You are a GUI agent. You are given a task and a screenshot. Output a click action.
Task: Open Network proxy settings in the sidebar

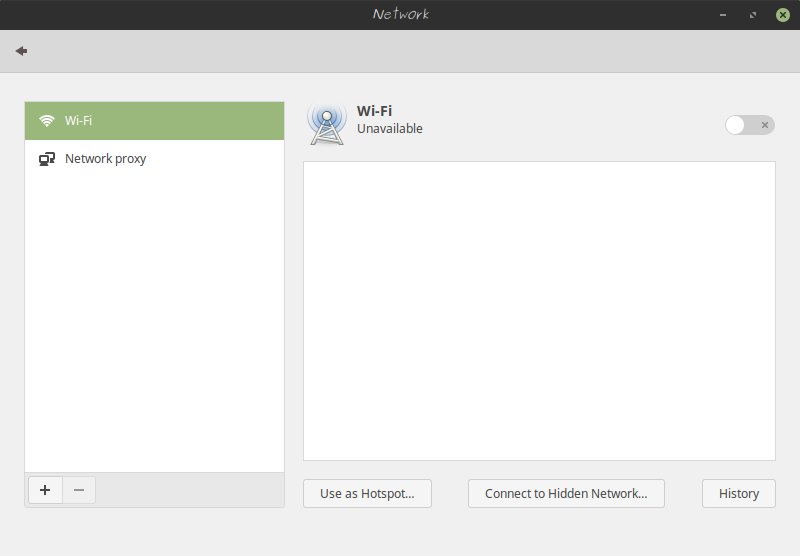point(155,159)
